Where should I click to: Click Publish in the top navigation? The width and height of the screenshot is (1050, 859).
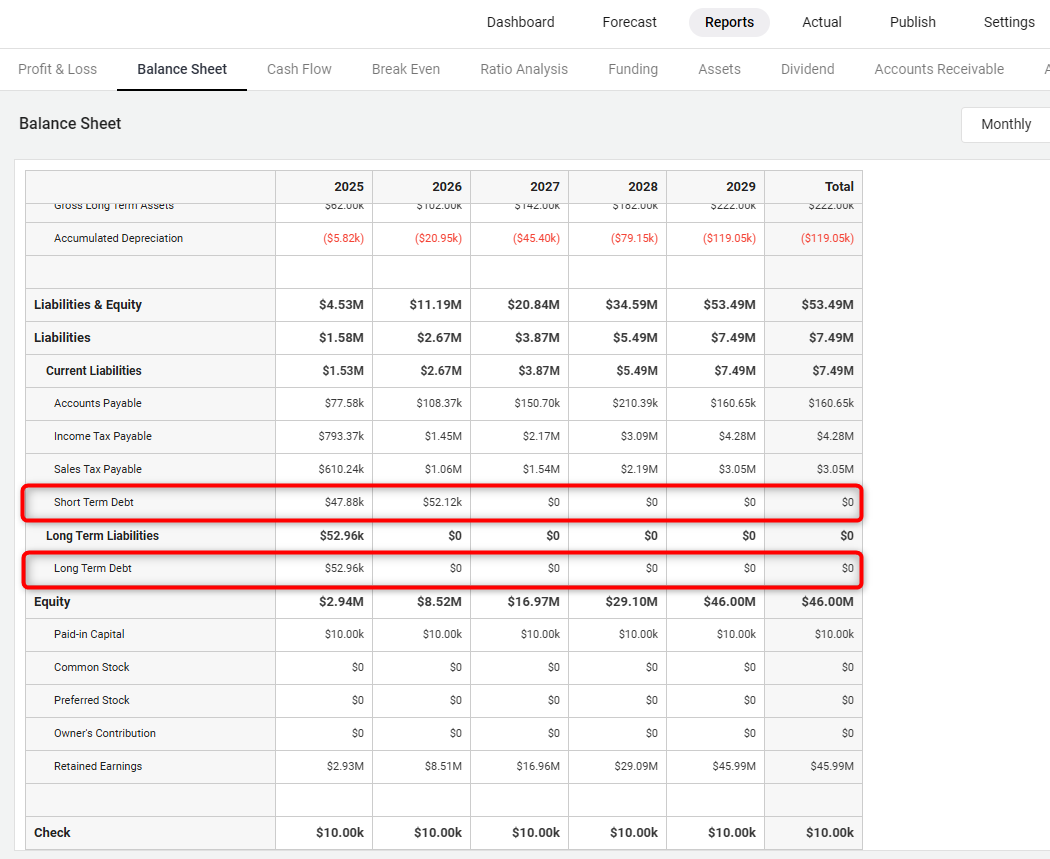pyautogui.click(x=912, y=22)
